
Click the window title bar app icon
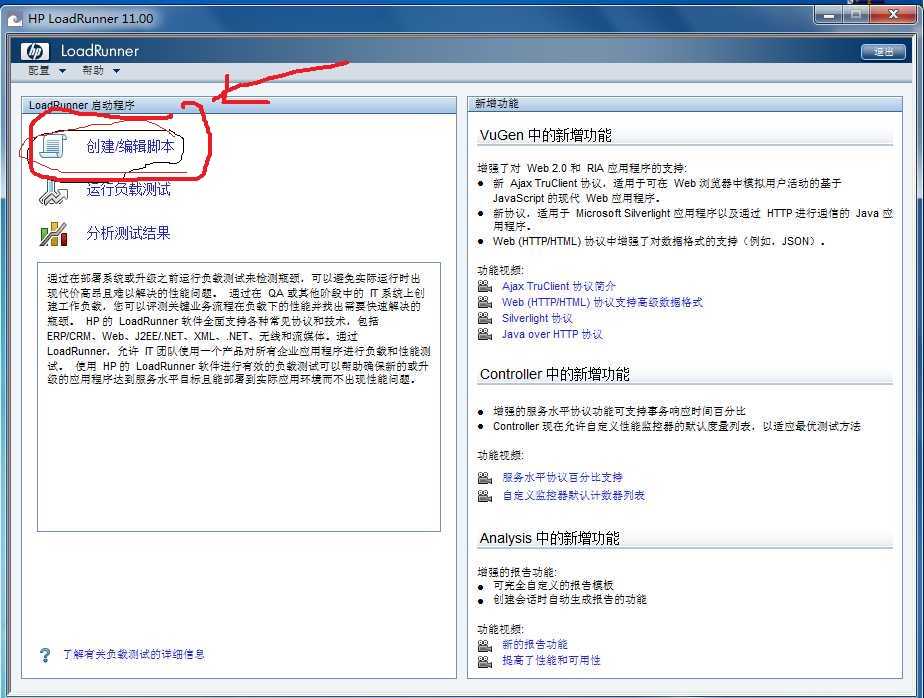coord(15,19)
